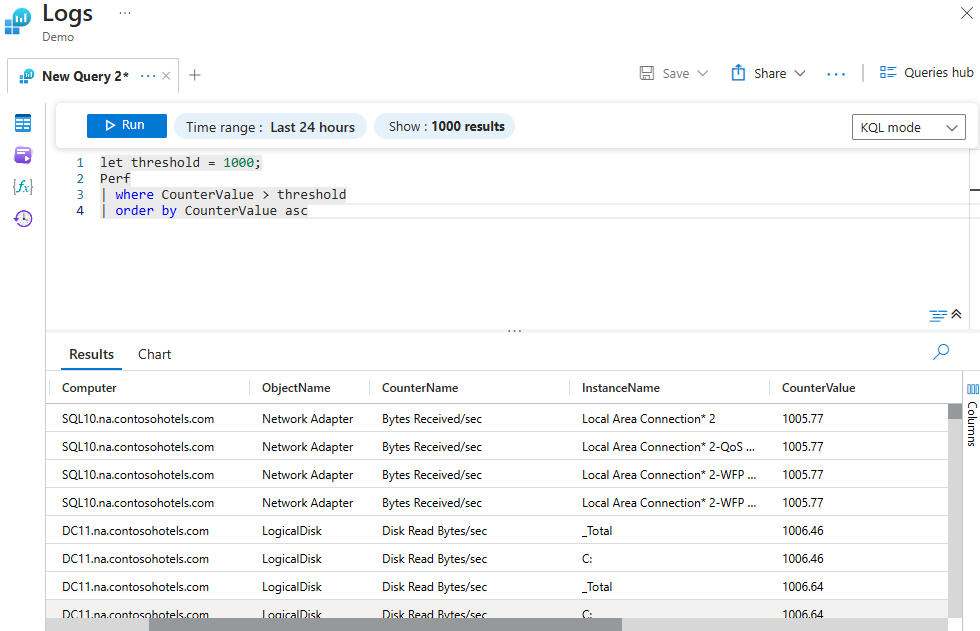Change the Time range Last 24 hours

pos(270,127)
